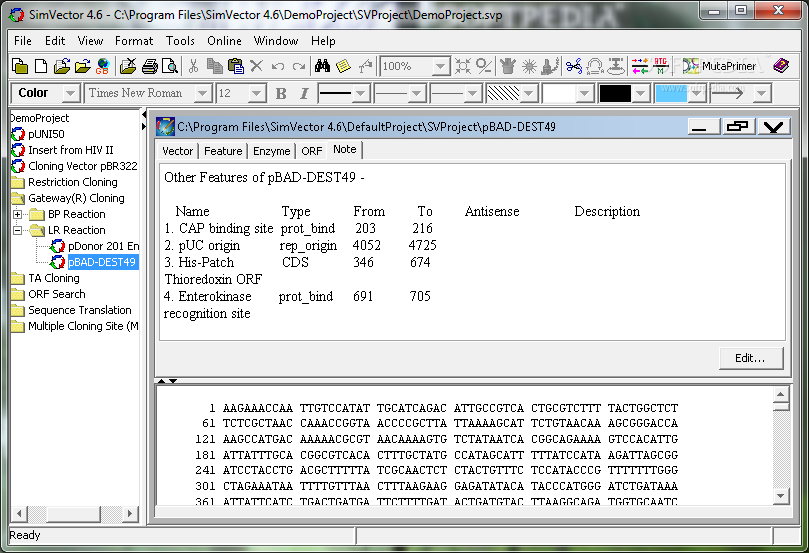Expand the BP Reaction folder

click(x=18, y=214)
